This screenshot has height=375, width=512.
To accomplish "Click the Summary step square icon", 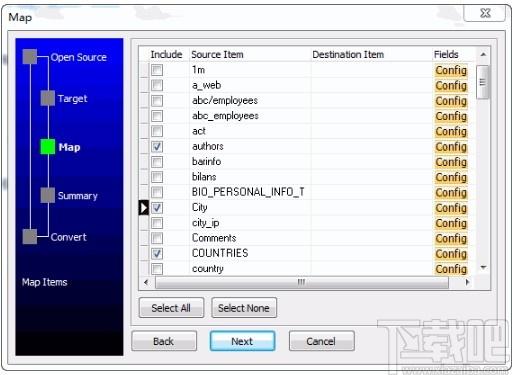I will click(48, 195).
